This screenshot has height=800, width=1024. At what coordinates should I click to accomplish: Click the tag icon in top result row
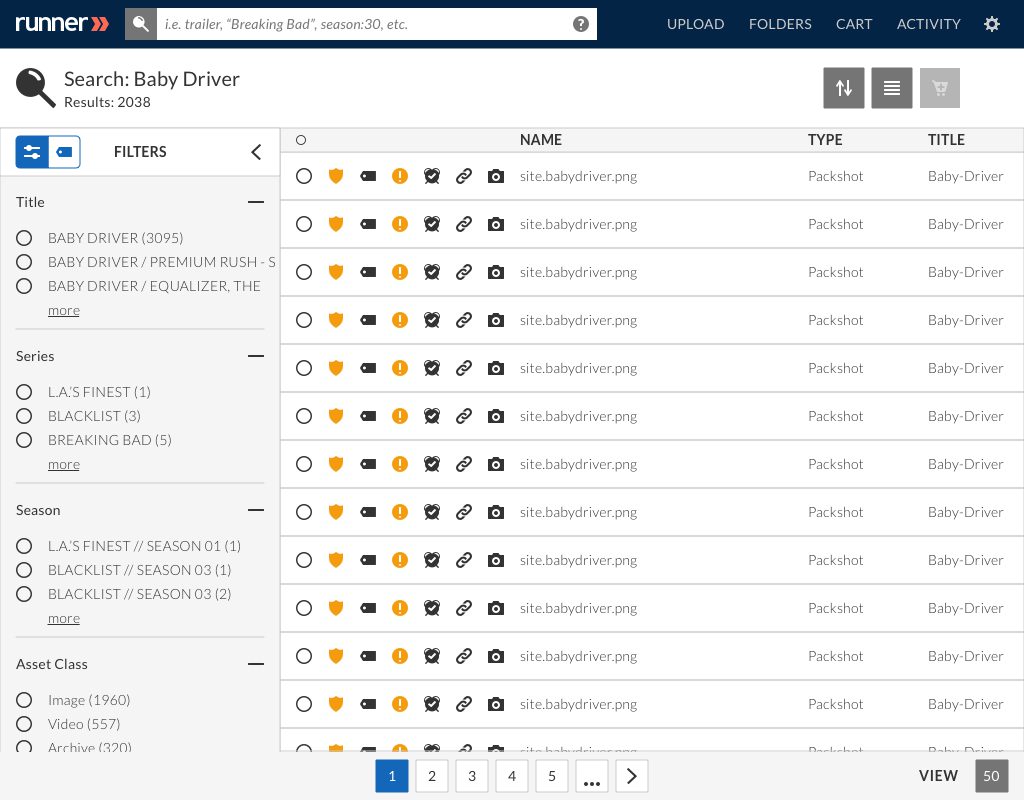pos(368,176)
